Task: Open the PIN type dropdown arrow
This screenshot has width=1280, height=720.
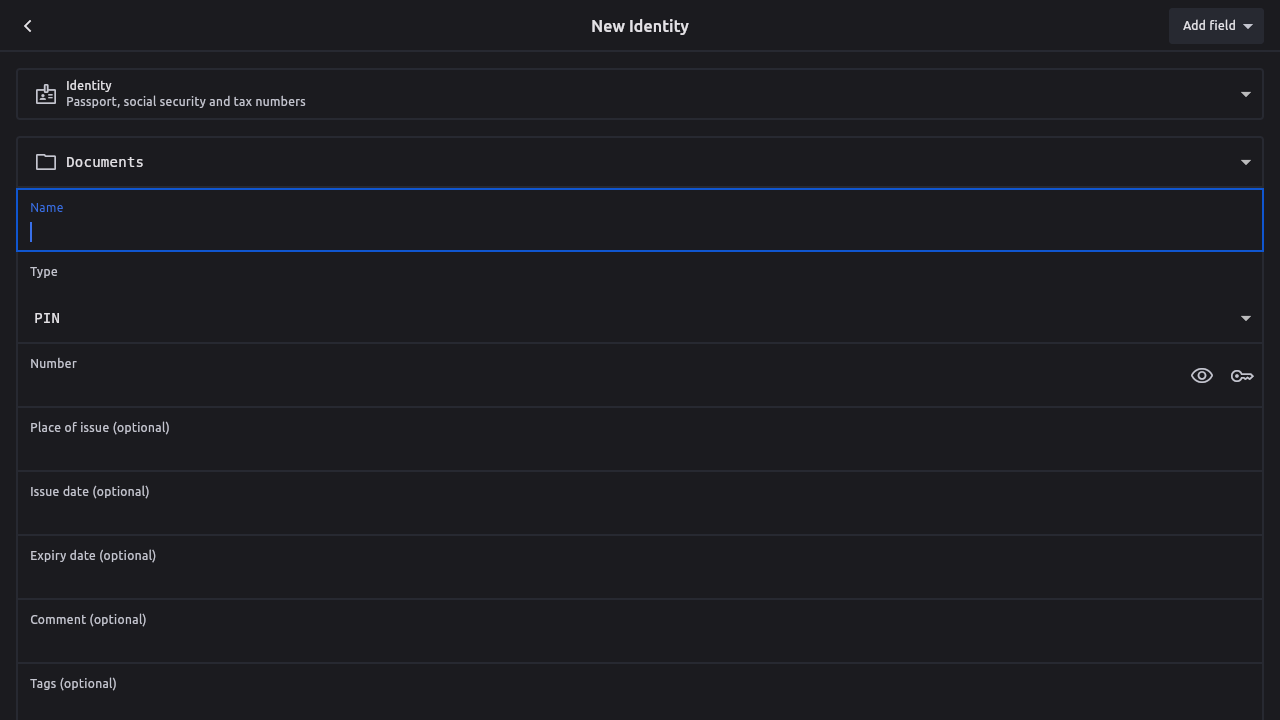Action: [x=1246, y=318]
